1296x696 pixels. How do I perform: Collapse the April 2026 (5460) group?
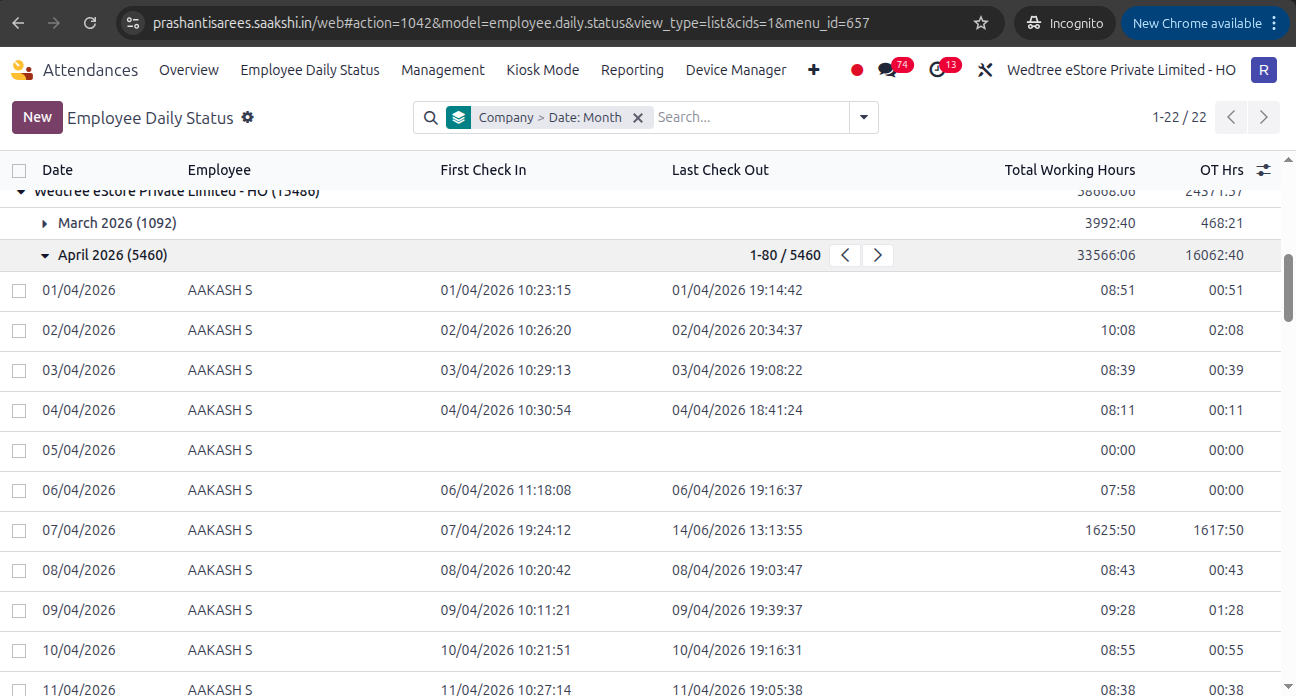coord(103,255)
